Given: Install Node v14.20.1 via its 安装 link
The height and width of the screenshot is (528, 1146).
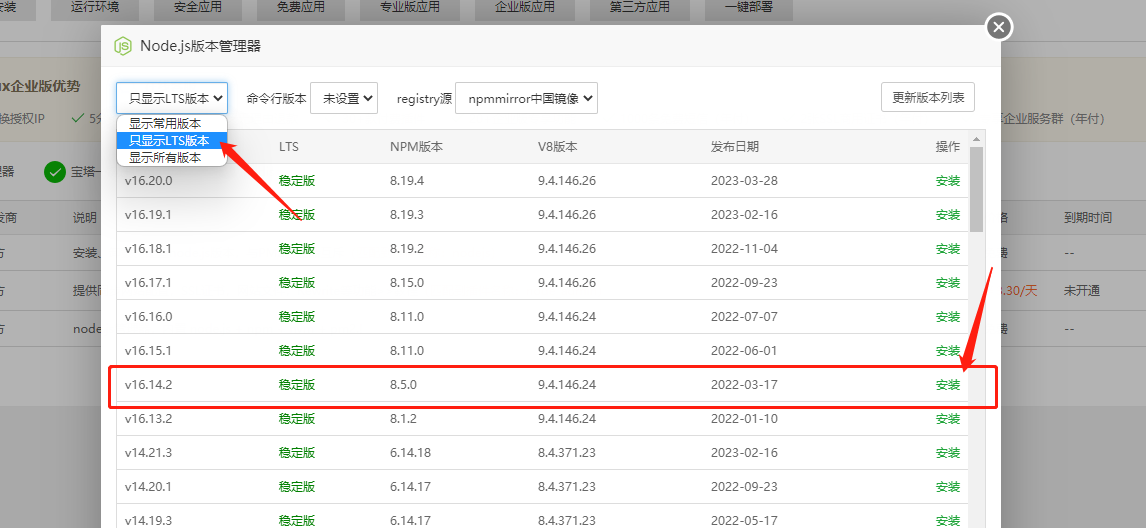Looking at the screenshot, I should [948, 487].
